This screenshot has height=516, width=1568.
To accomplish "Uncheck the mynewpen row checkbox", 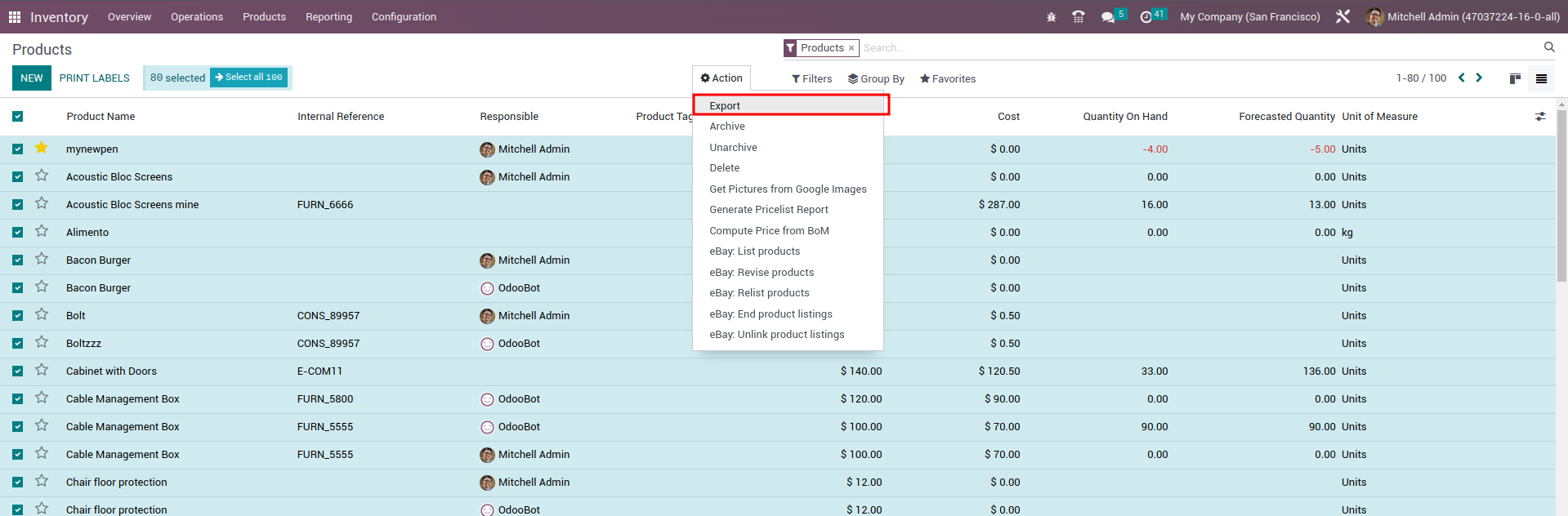I will [17, 149].
